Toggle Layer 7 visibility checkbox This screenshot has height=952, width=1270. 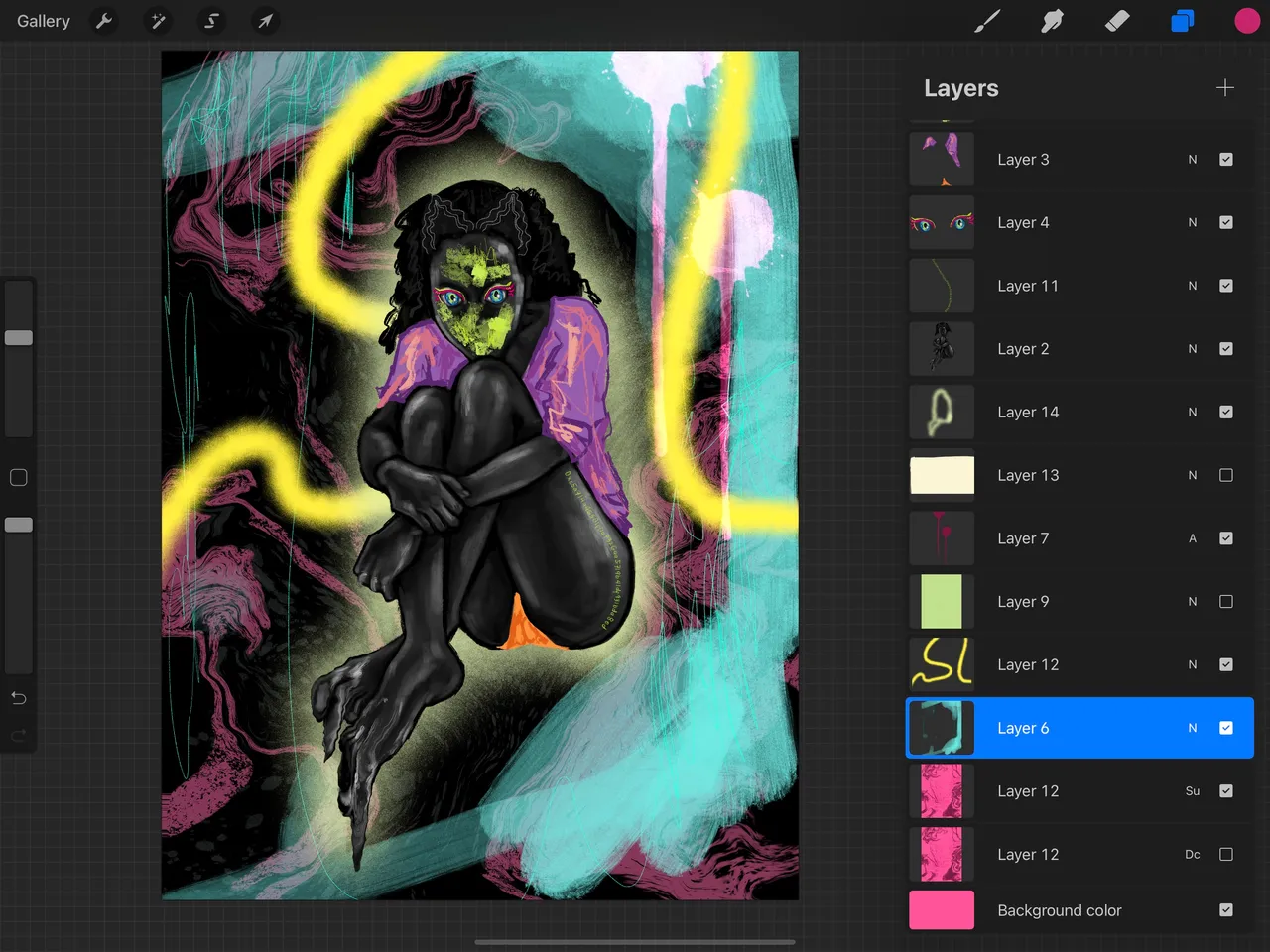(x=1226, y=538)
